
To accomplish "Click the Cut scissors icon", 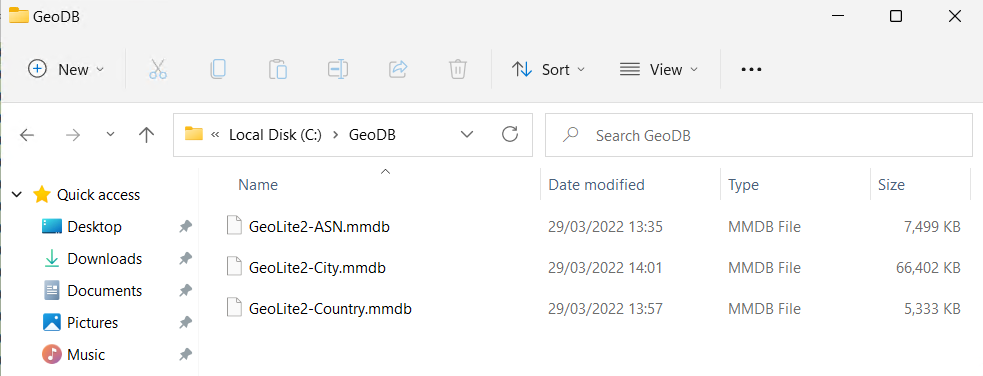I will coord(158,69).
